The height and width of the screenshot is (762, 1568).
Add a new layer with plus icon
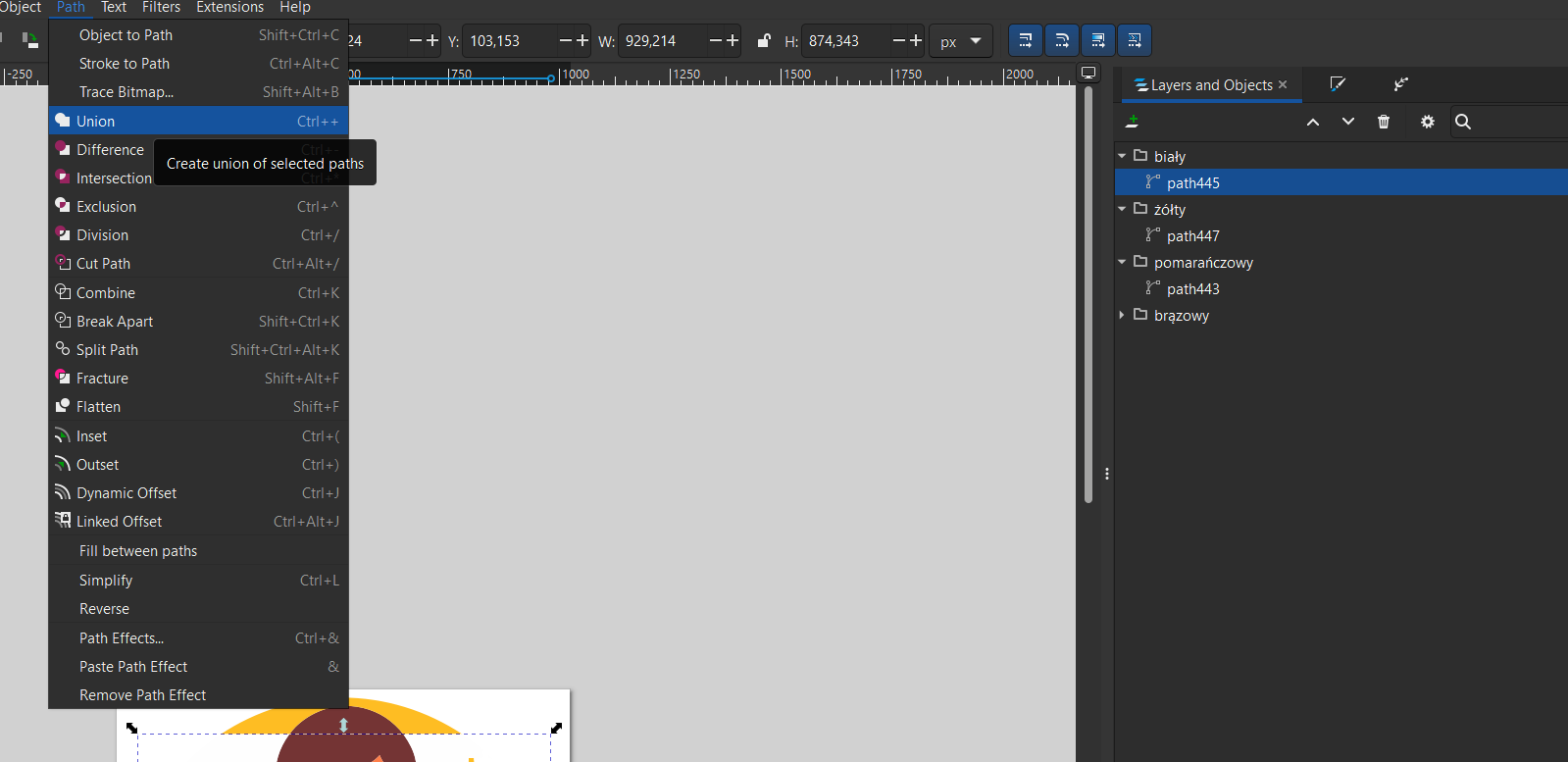tap(1133, 122)
